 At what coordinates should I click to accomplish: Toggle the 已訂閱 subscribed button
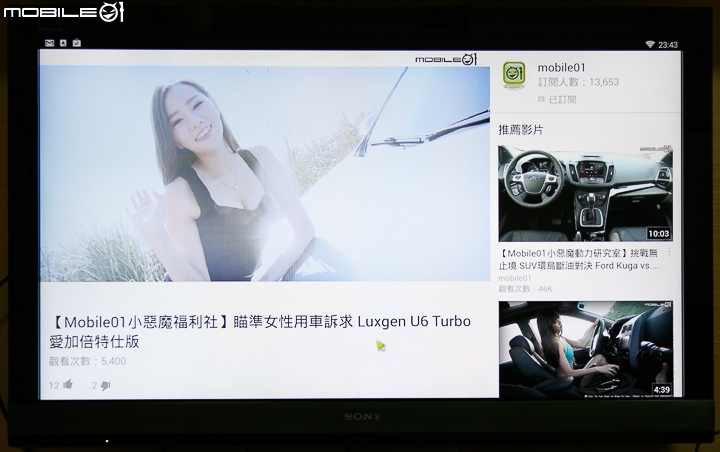point(557,99)
